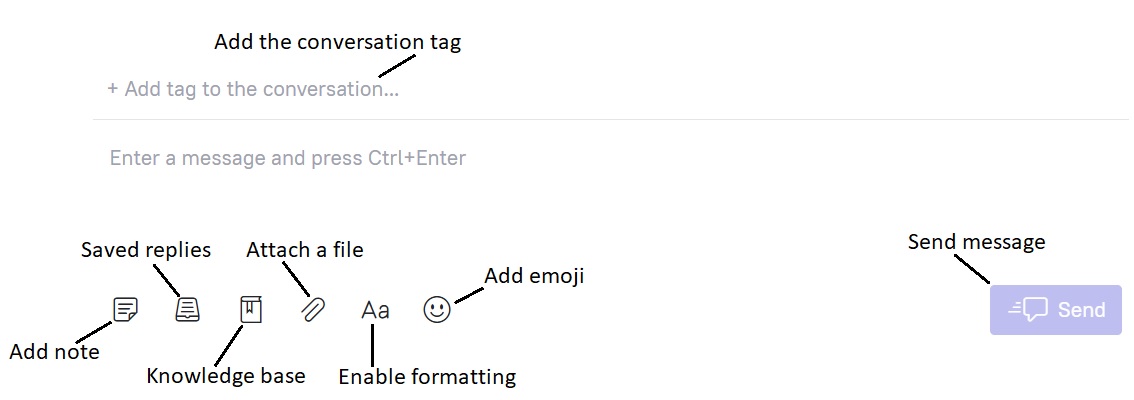Open the emoji picker smiley icon

pyautogui.click(x=437, y=310)
